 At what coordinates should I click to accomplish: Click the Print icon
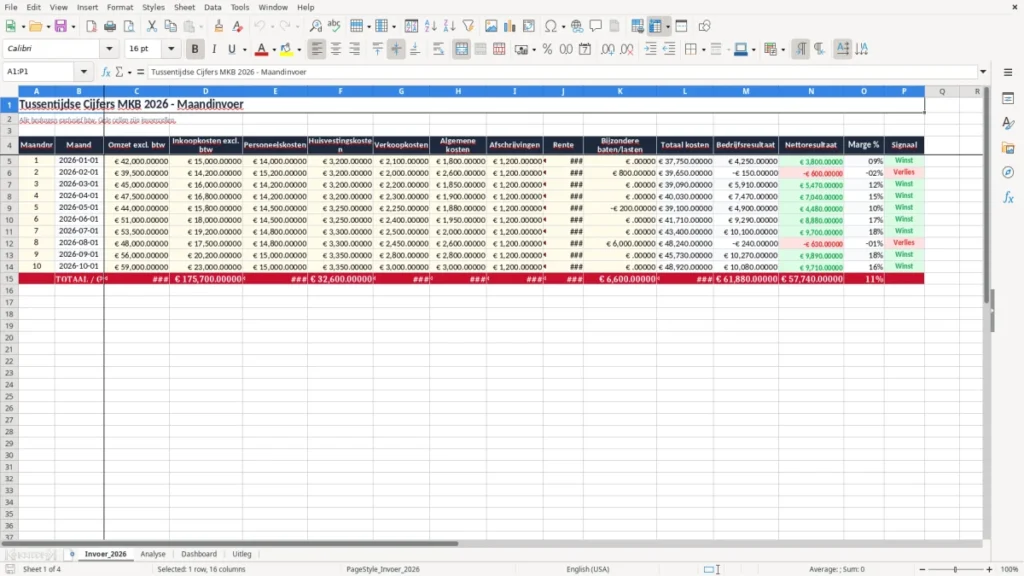click(110, 26)
